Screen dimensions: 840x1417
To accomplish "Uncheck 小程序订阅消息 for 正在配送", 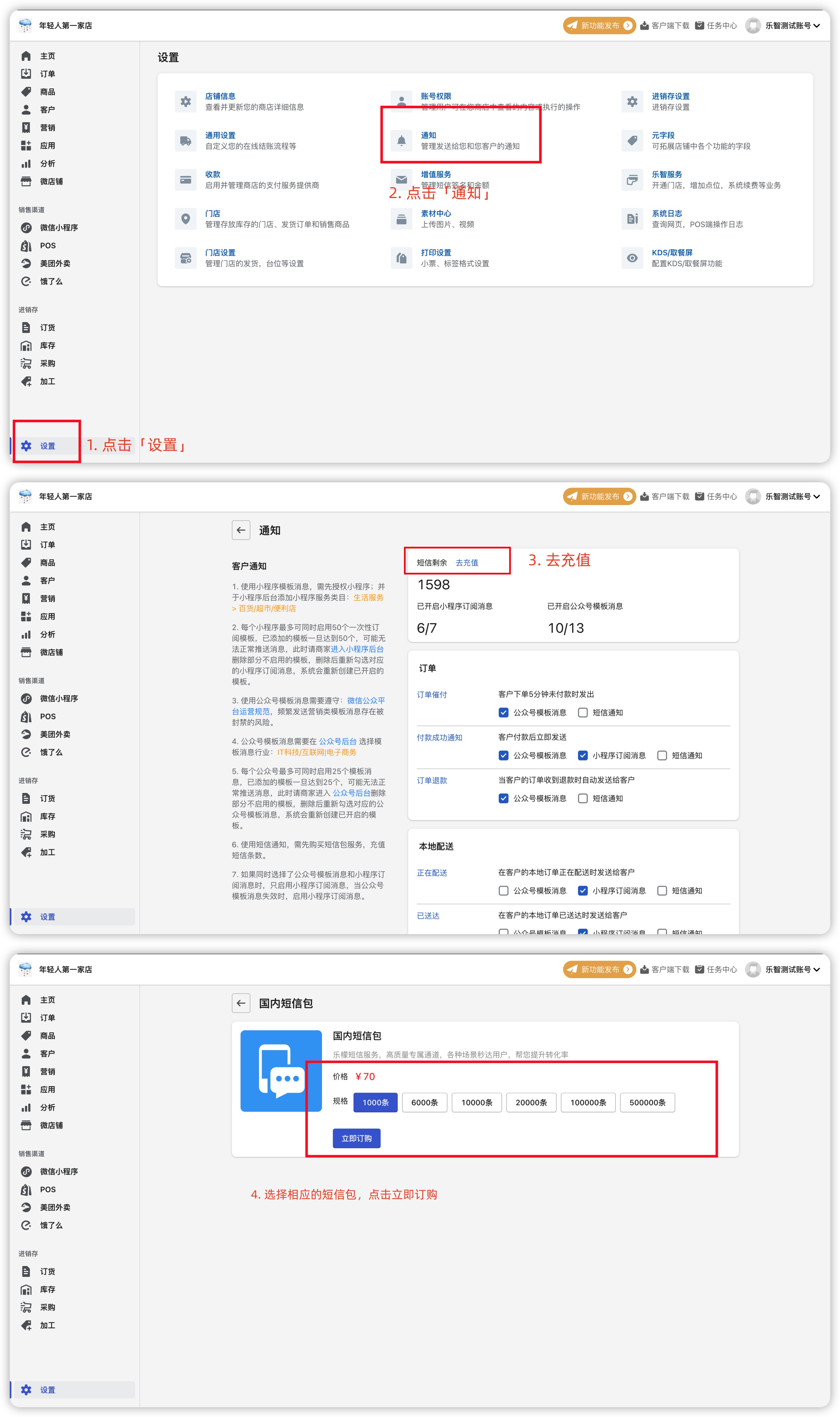I will tap(582, 890).
